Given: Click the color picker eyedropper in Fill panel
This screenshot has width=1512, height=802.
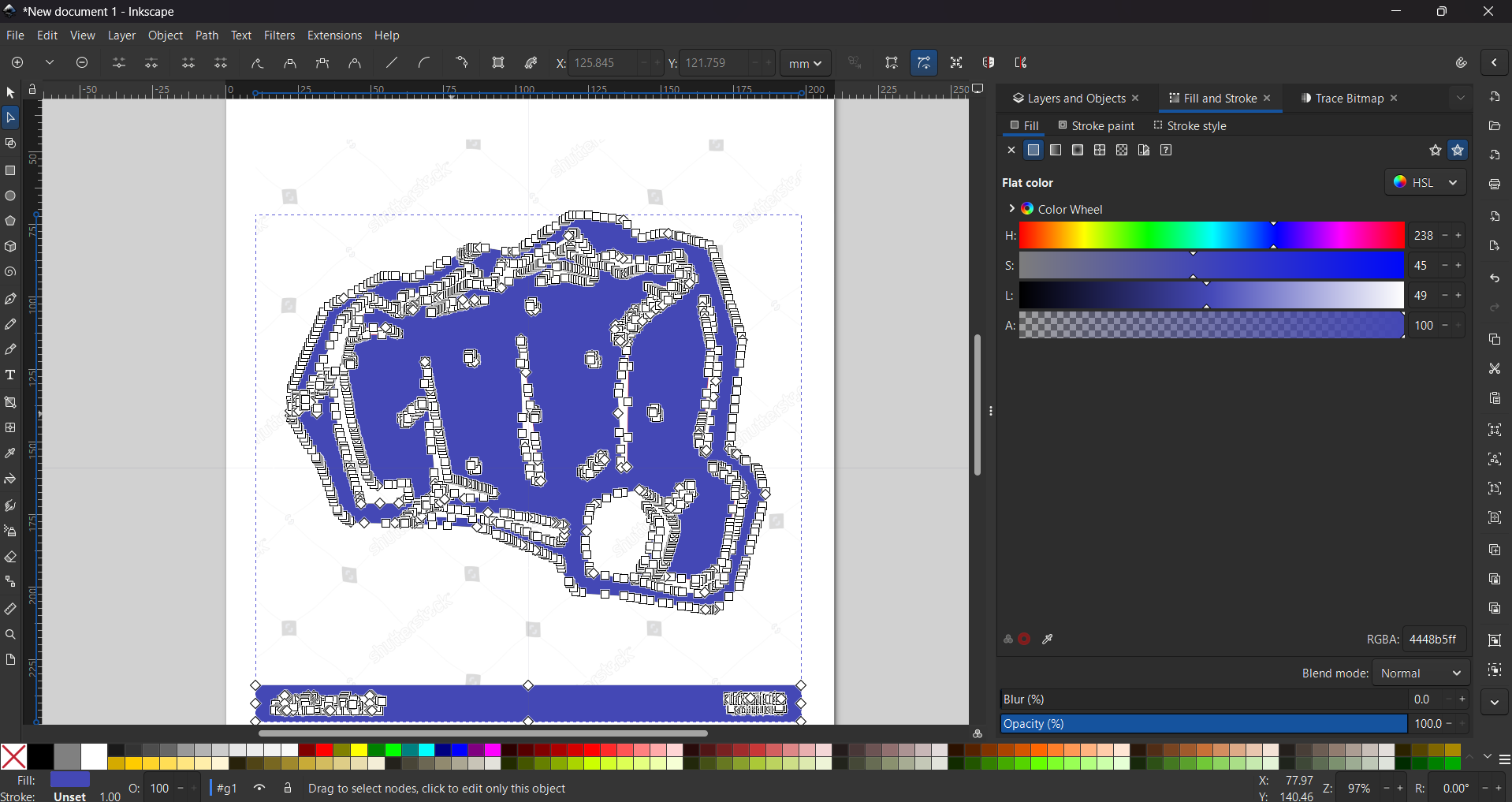Looking at the screenshot, I should tap(1048, 640).
